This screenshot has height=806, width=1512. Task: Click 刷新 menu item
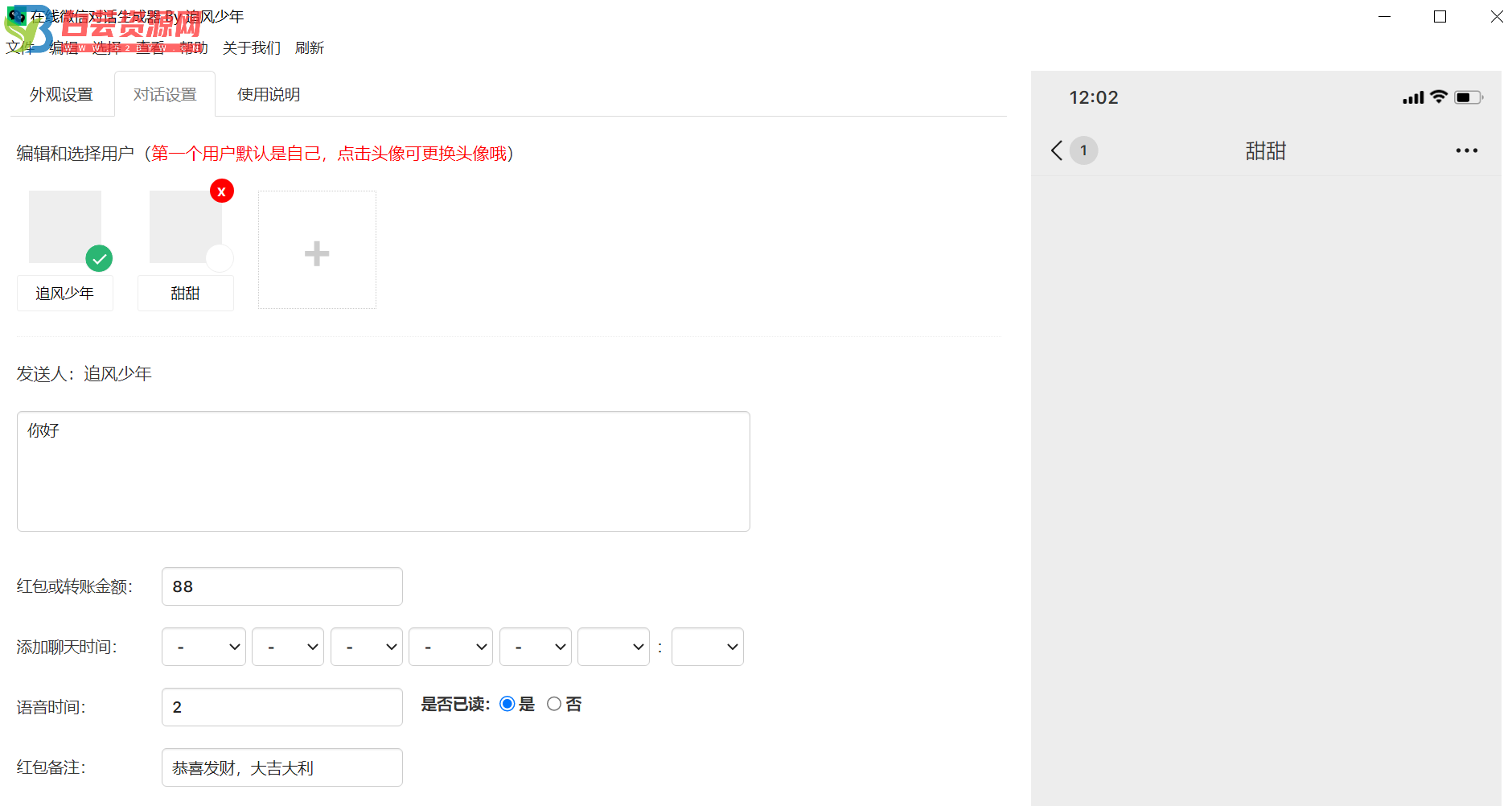(310, 48)
